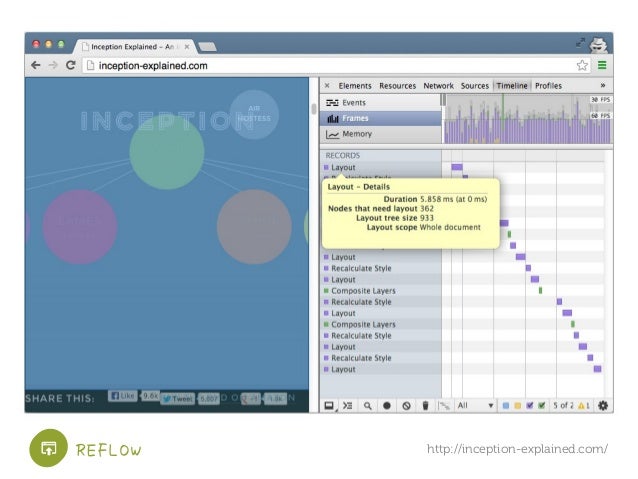Image resolution: width=638 pixels, height=479 pixels.
Task: Toggle the green Painting filter checkbox
Action: 541,405
